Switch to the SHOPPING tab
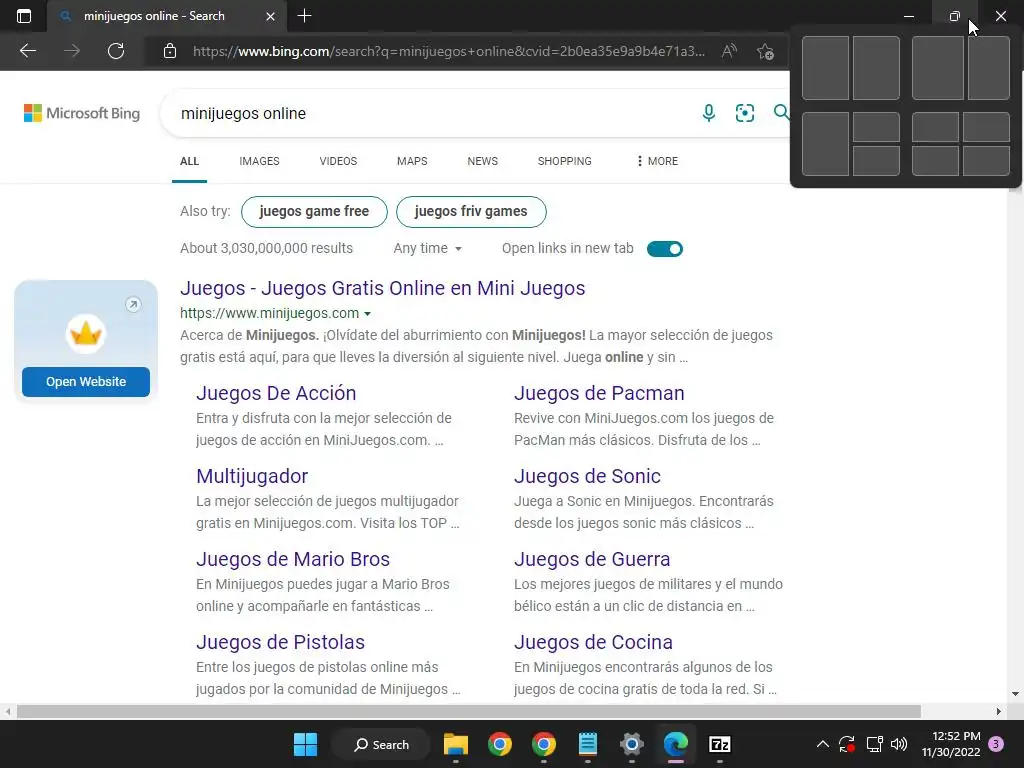1024x768 pixels. (565, 161)
